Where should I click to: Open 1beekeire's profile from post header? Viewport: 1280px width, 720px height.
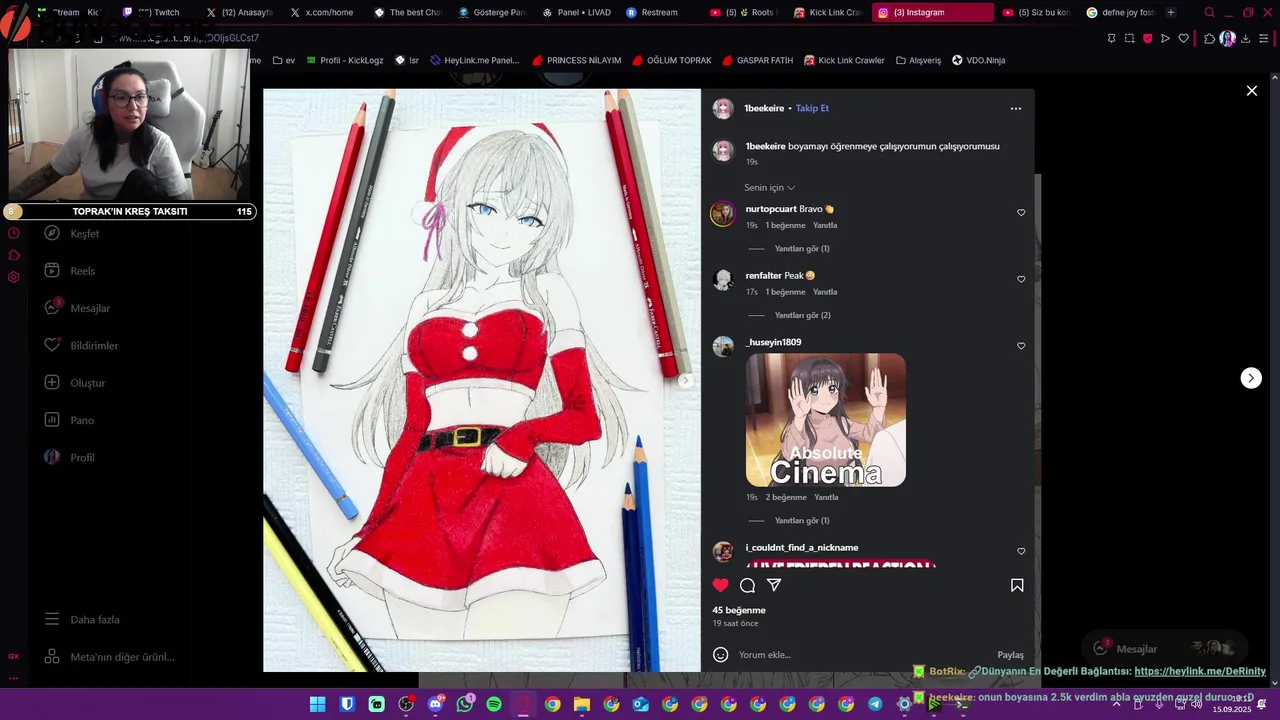click(x=764, y=108)
